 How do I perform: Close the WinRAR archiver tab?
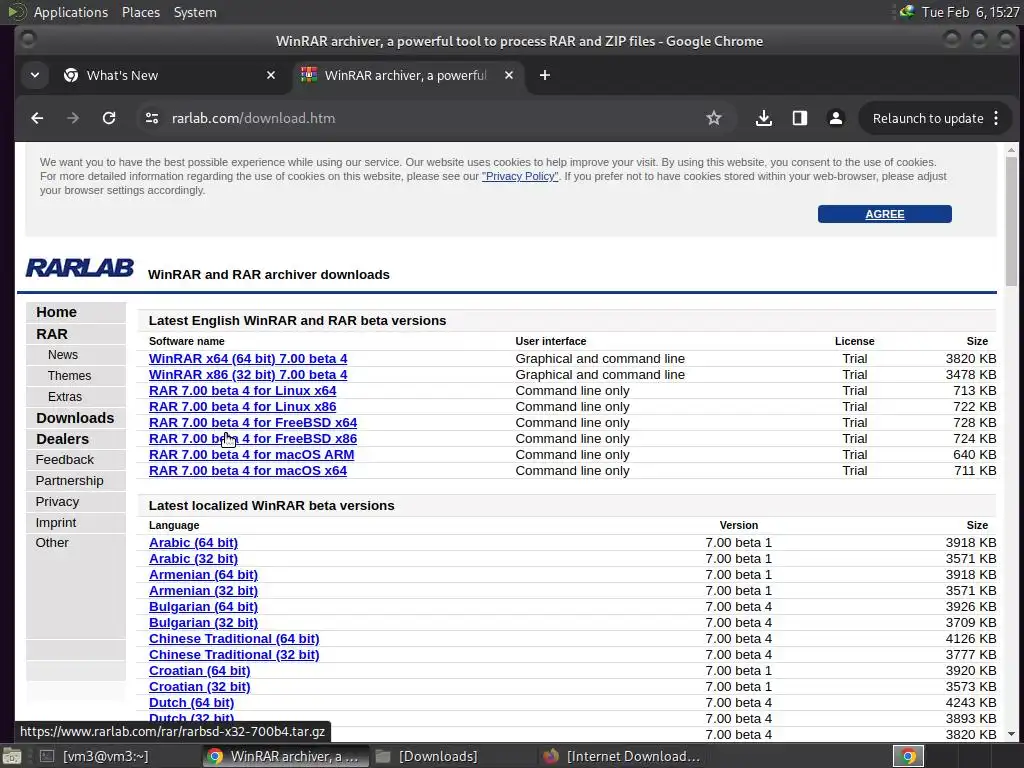point(509,75)
